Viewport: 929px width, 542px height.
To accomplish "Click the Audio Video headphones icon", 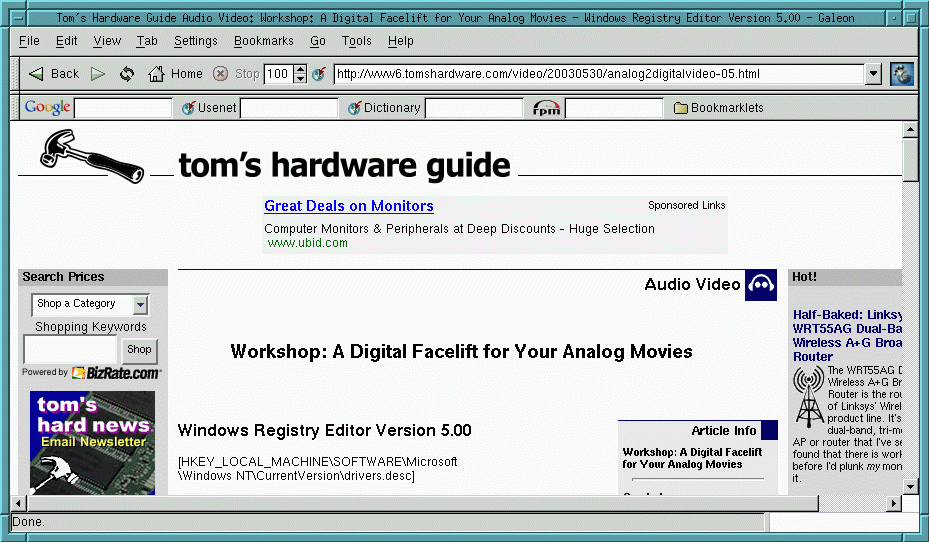I will pos(761,284).
